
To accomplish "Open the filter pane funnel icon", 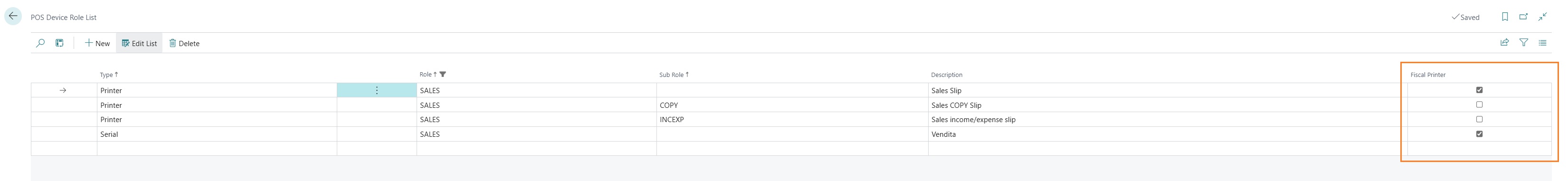I will [1523, 43].
